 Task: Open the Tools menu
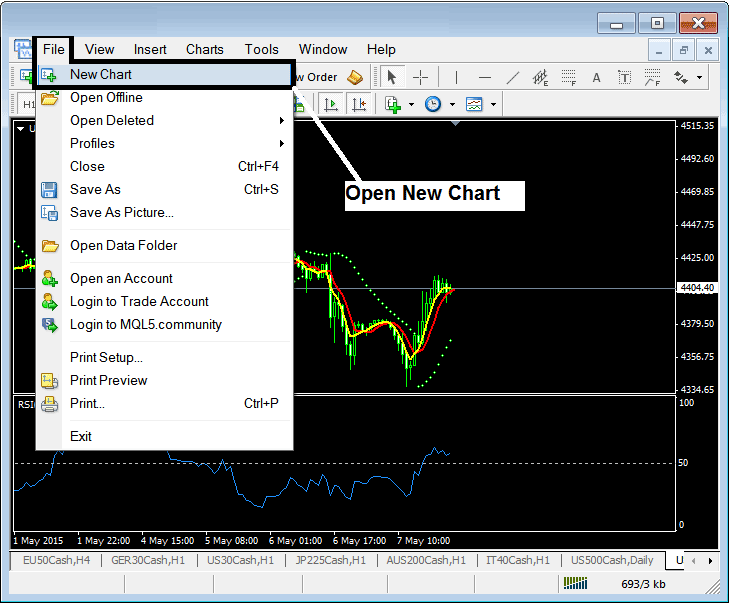(262, 49)
